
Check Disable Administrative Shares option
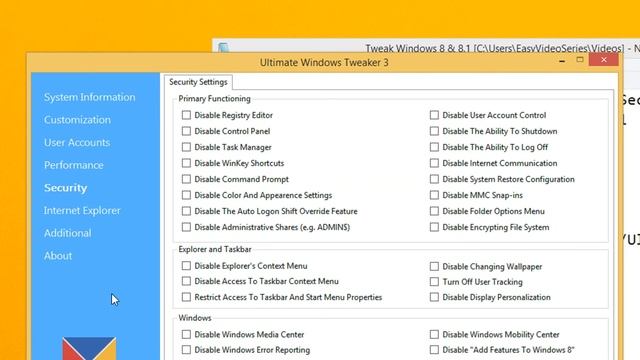click(186, 227)
